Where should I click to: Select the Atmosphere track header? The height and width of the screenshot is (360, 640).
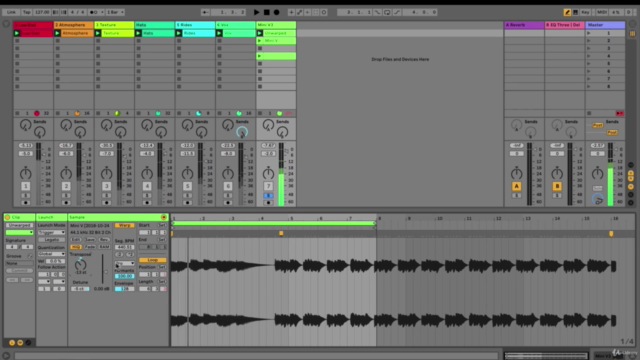(x=73, y=25)
